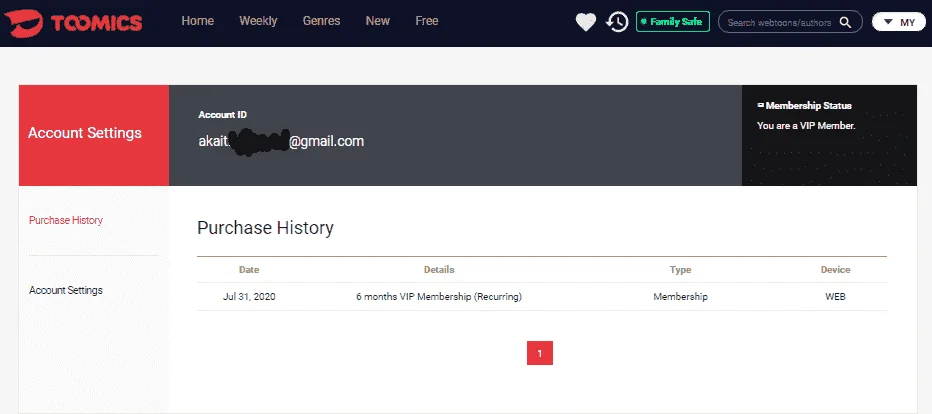Open the New menu
Viewport: 932px width, 414px height.
(377, 21)
